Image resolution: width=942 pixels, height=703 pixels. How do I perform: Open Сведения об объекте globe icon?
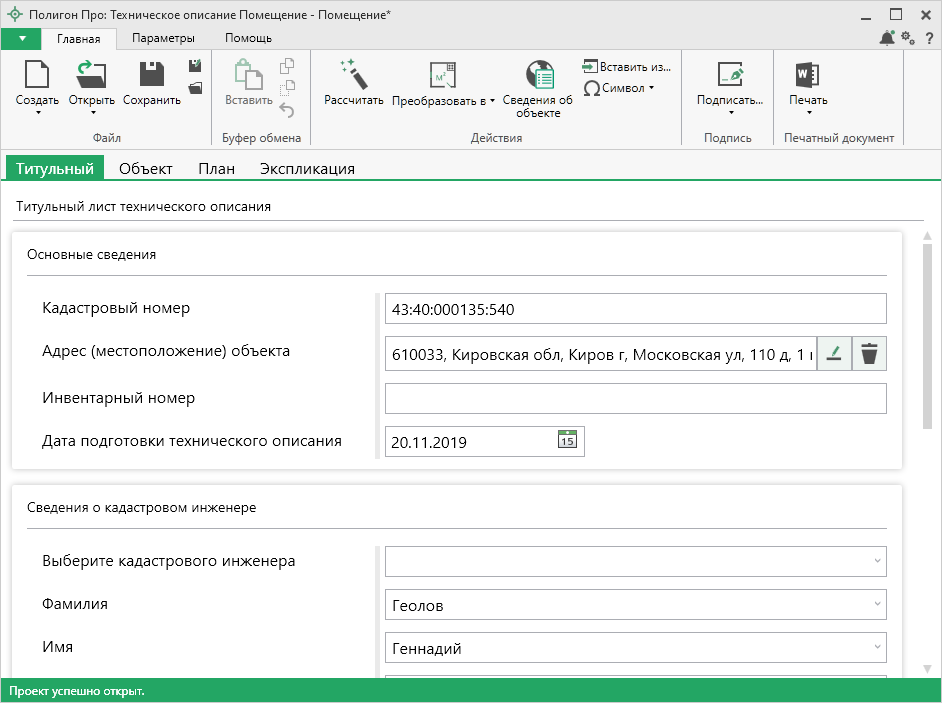(x=538, y=76)
